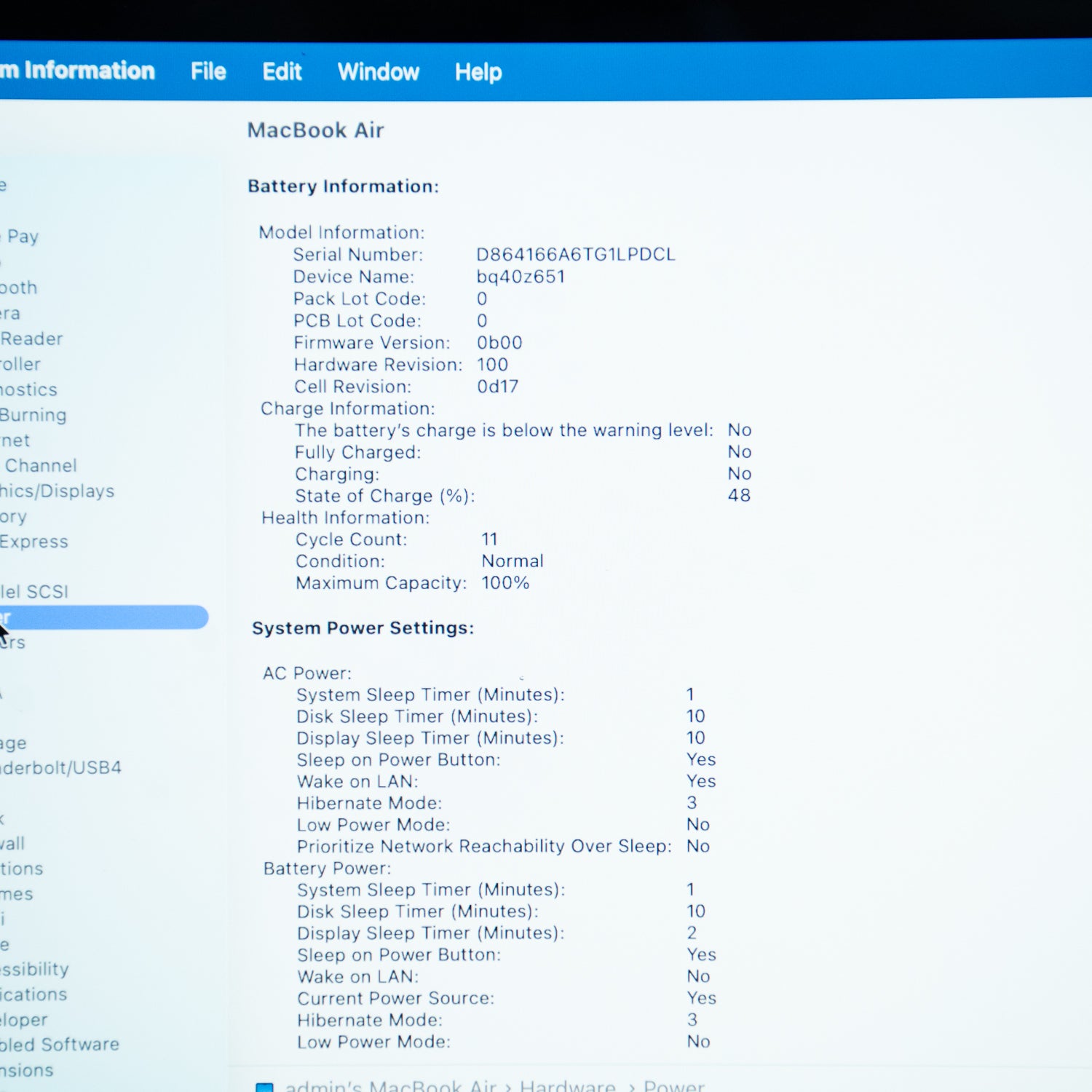The image size is (1092, 1092).
Task: Open the Edit menu
Action: point(282,71)
